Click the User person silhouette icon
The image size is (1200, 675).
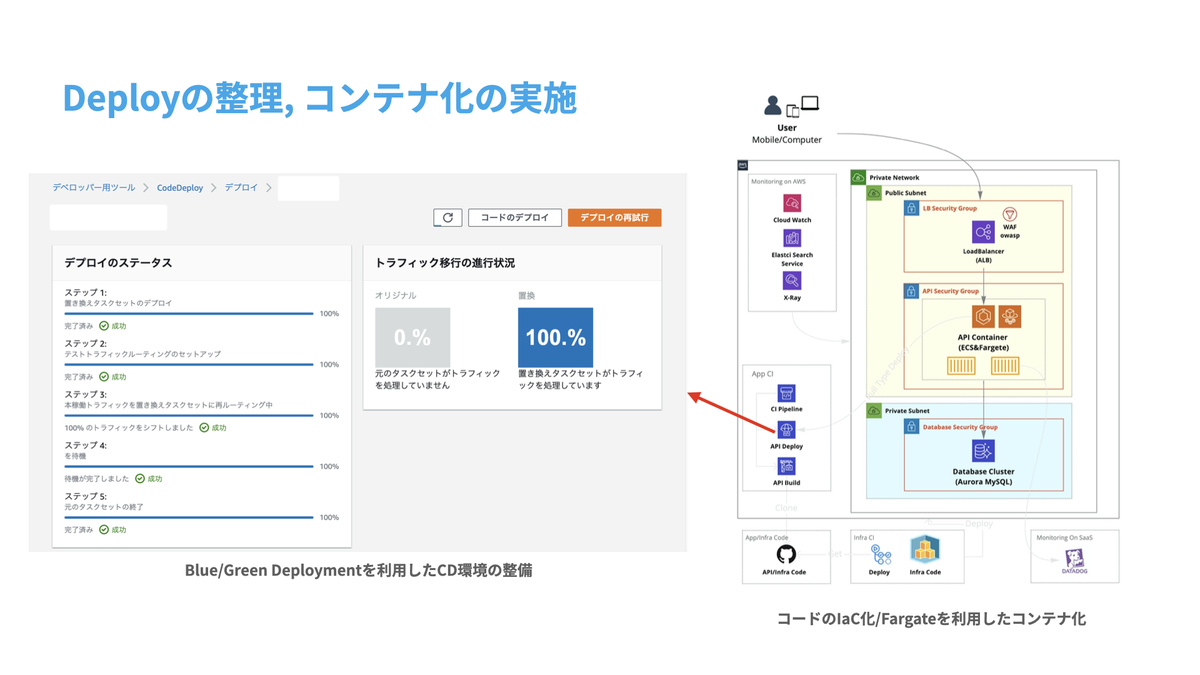point(772,105)
